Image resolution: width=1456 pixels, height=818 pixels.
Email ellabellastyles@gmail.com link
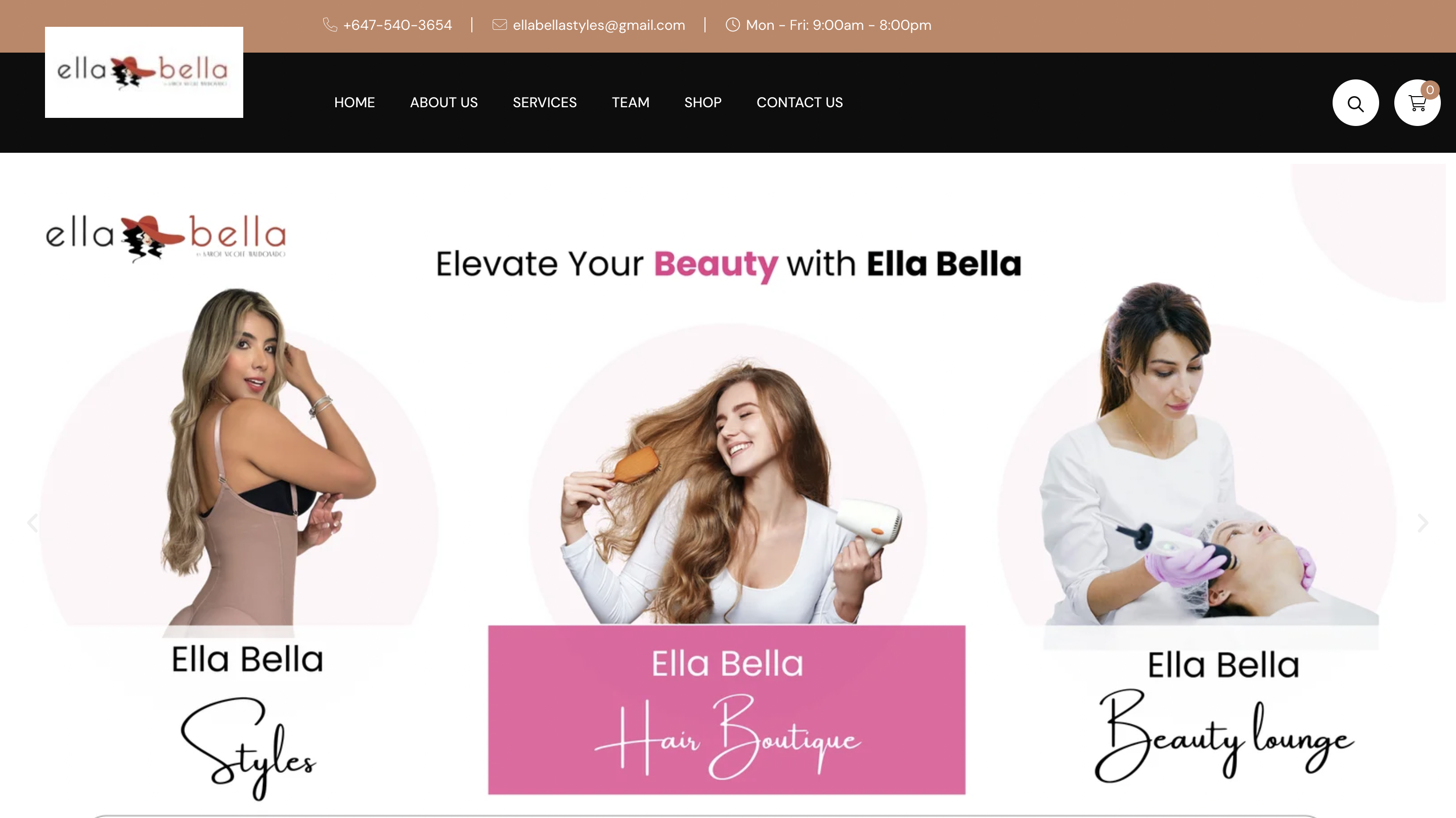(599, 25)
